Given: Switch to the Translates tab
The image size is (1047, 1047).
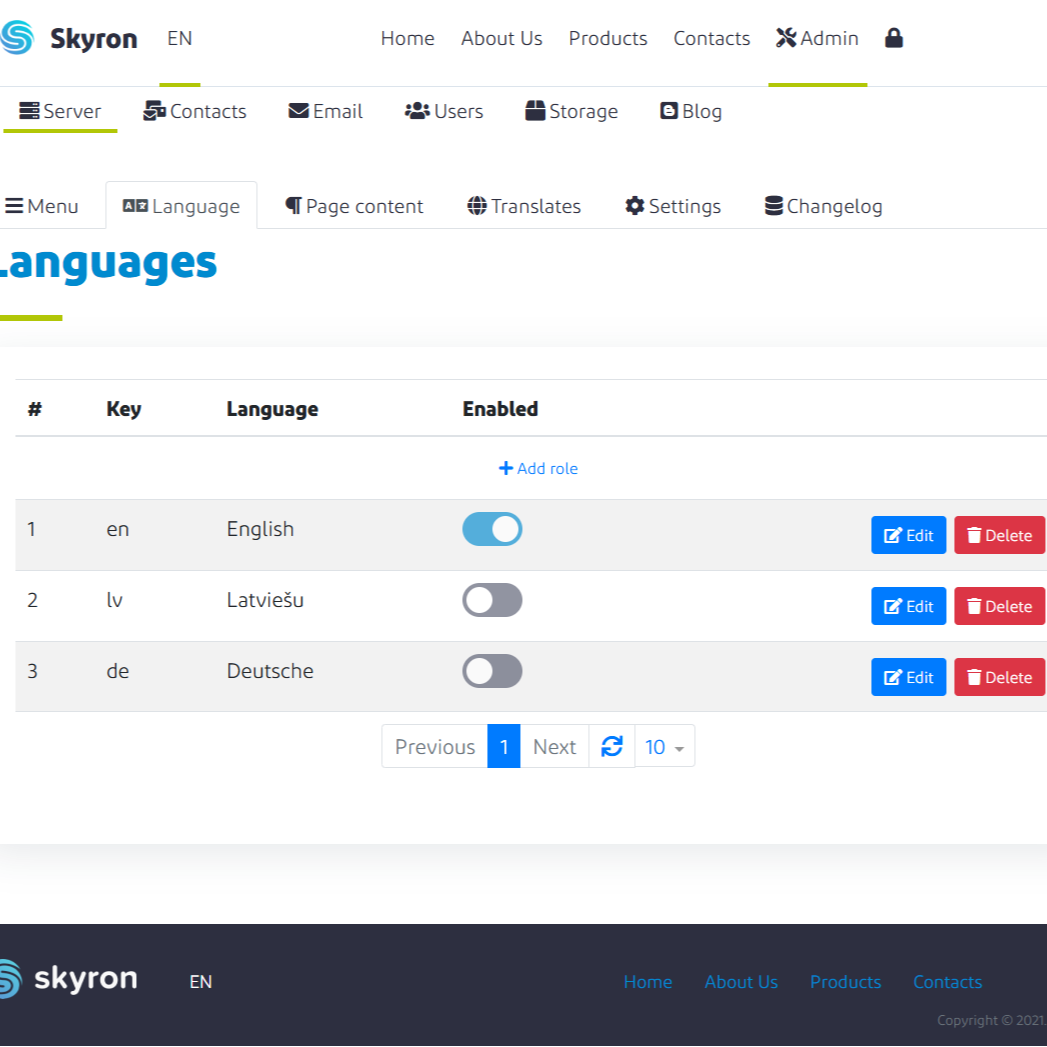Looking at the screenshot, I should coord(523,206).
